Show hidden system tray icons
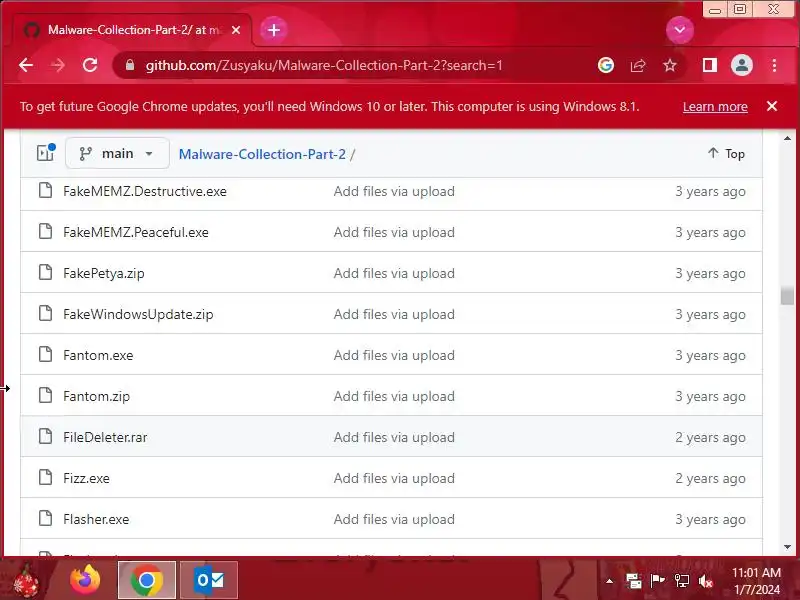Image resolution: width=800 pixels, height=600 pixels. [609, 581]
